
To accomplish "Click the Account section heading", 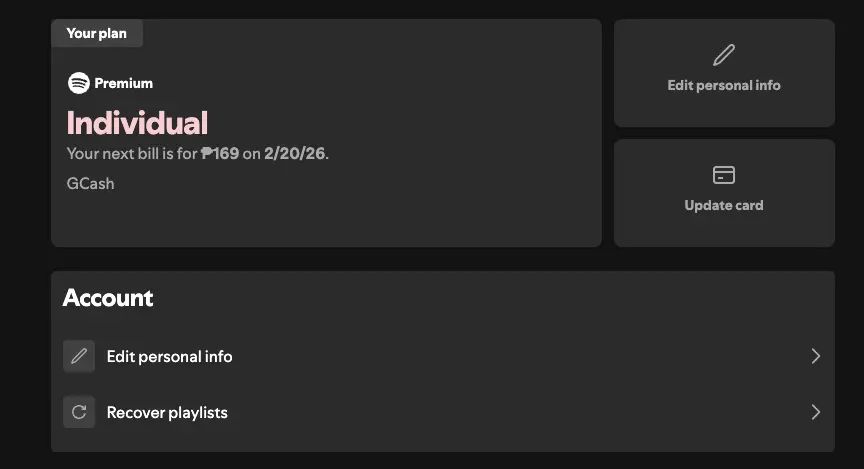I will (108, 298).
